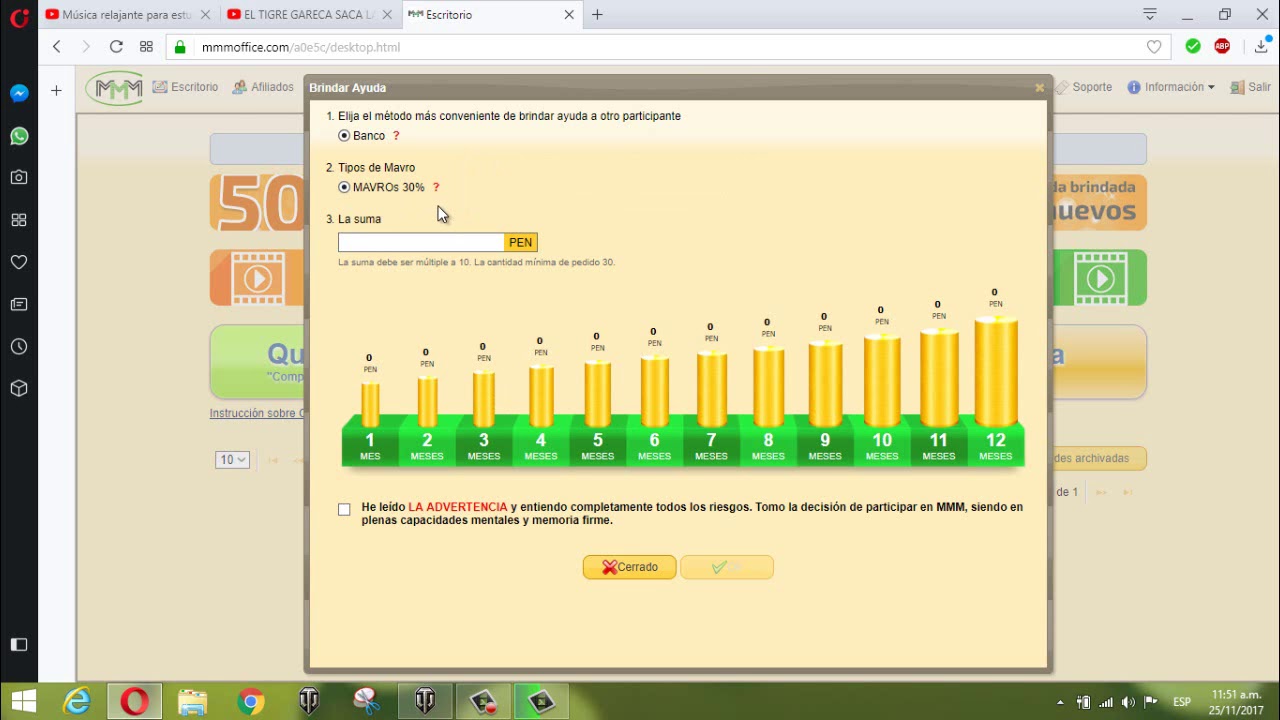Open bookmarks heart icon in sidebar

[19, 262]
